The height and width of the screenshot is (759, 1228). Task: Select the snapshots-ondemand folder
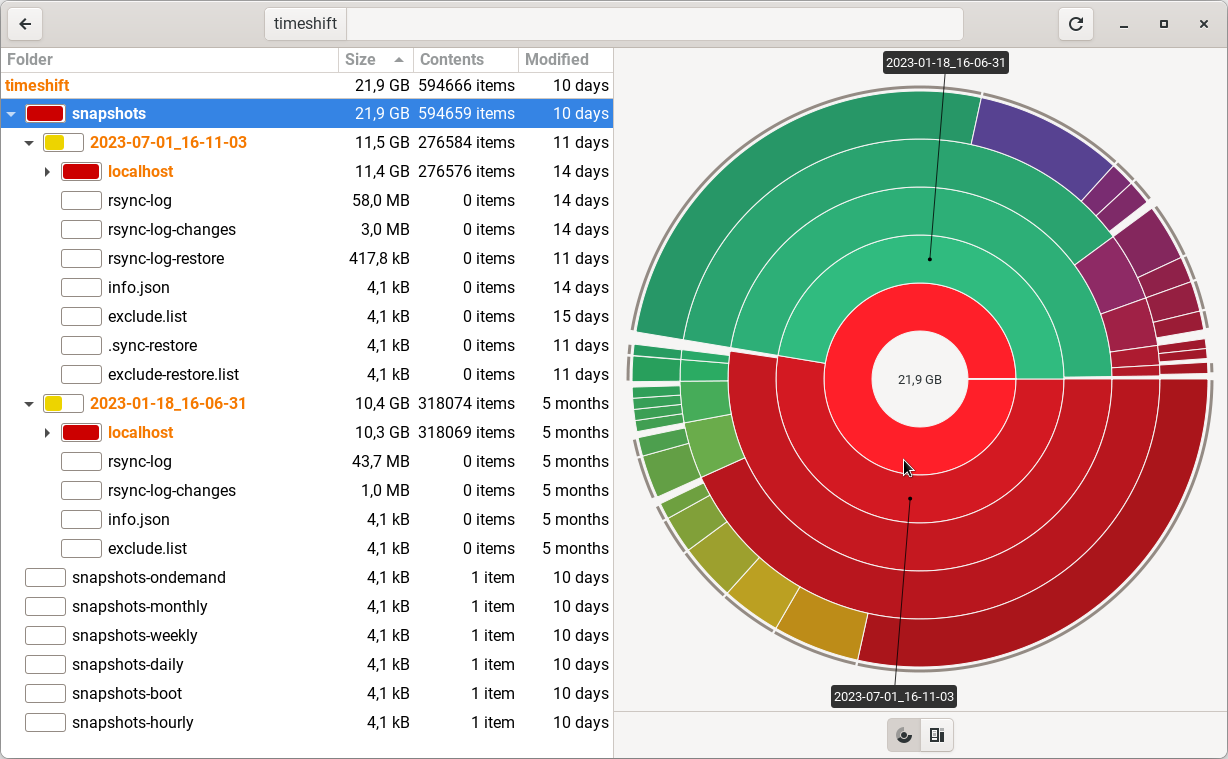[x=306, y=578]
